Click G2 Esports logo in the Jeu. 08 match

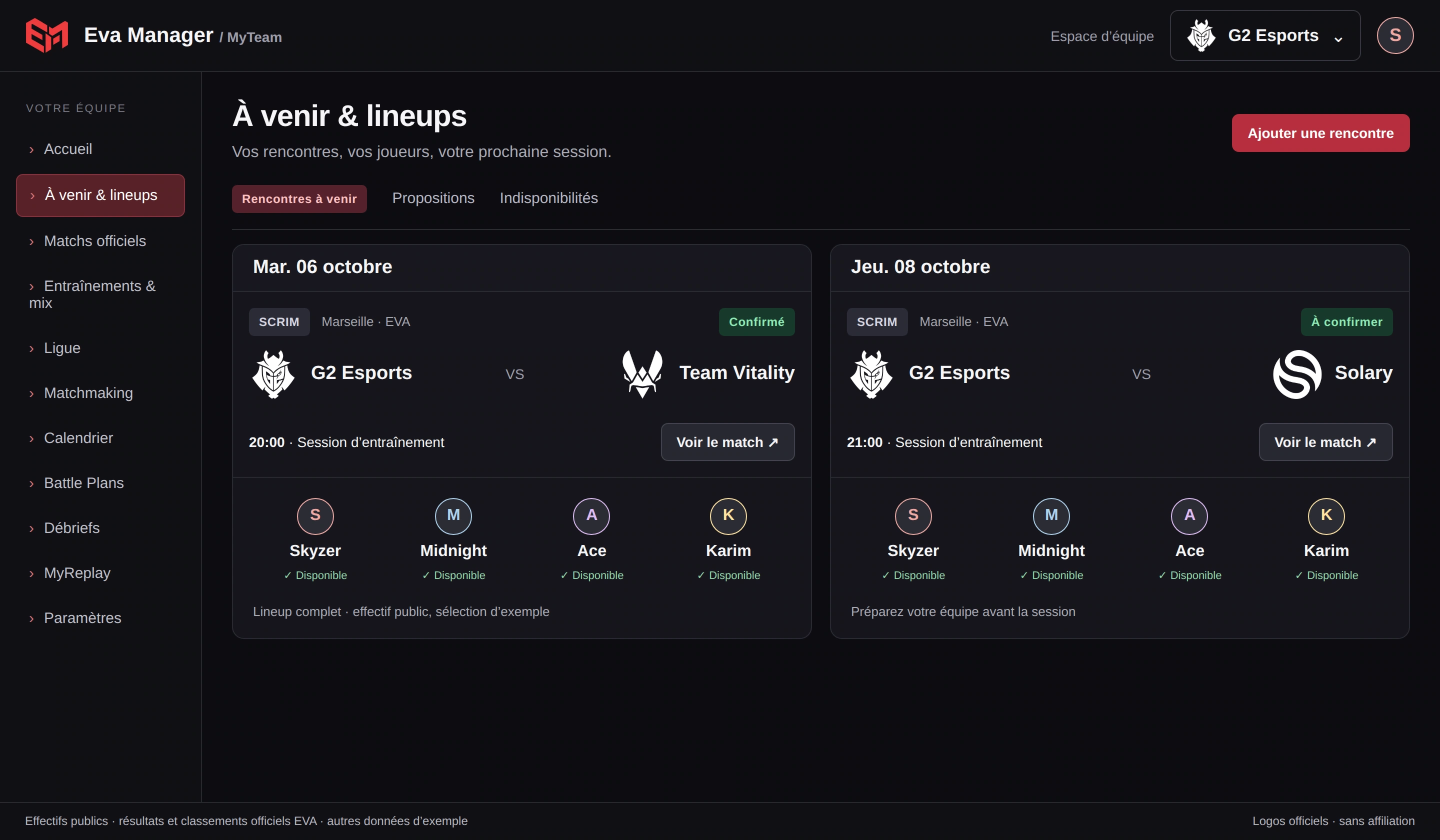[871, 373]
